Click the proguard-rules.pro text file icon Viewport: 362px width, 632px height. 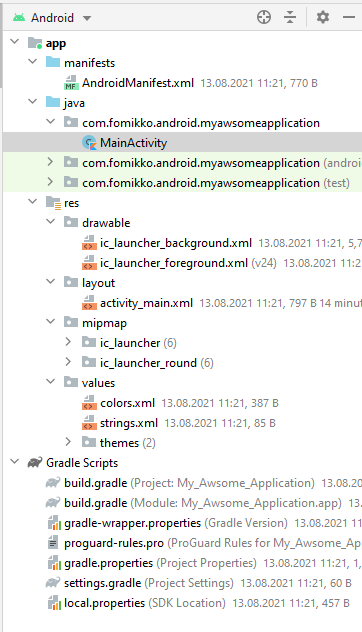pyautogui.click(x=53, y=543)
